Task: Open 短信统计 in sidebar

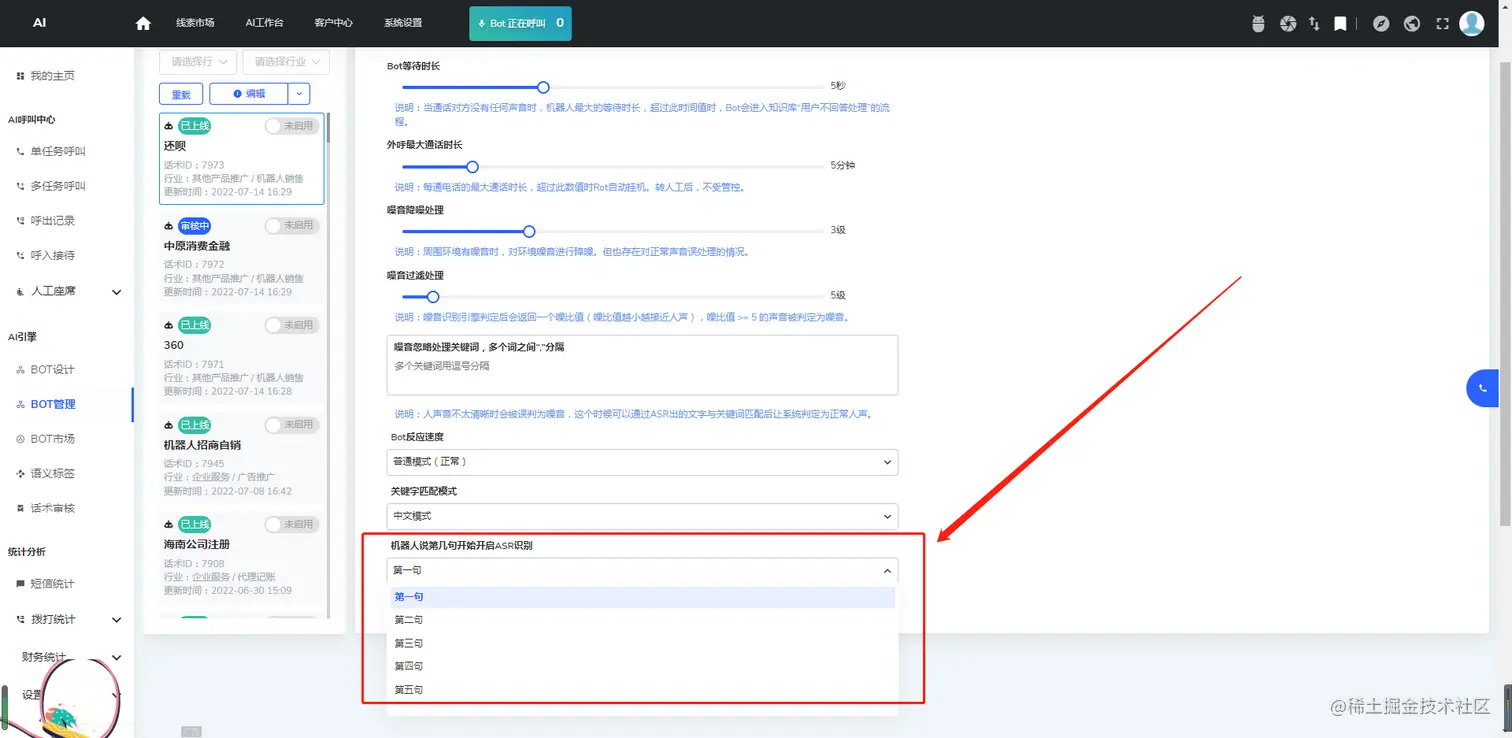Action: click(53, 584)
